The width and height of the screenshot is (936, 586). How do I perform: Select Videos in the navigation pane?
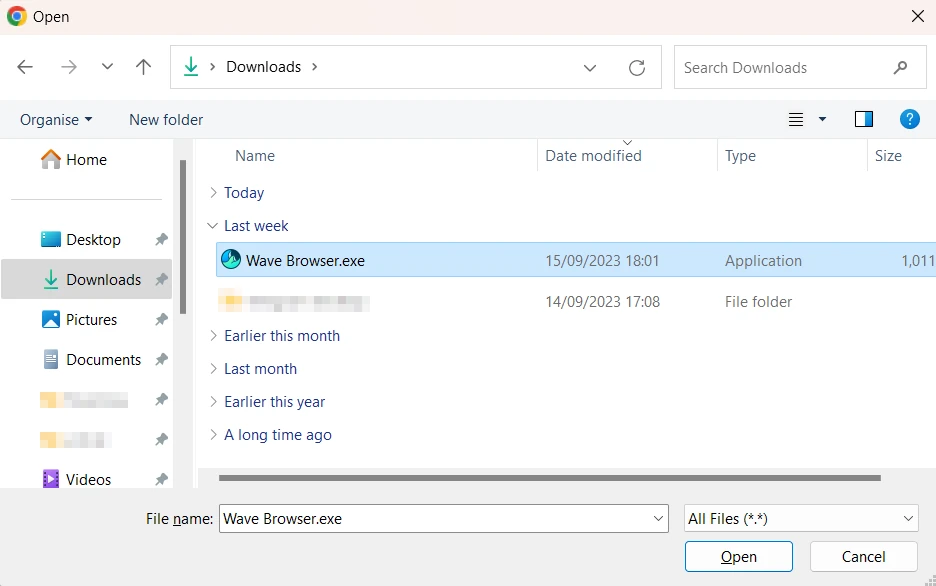(88, 479)
